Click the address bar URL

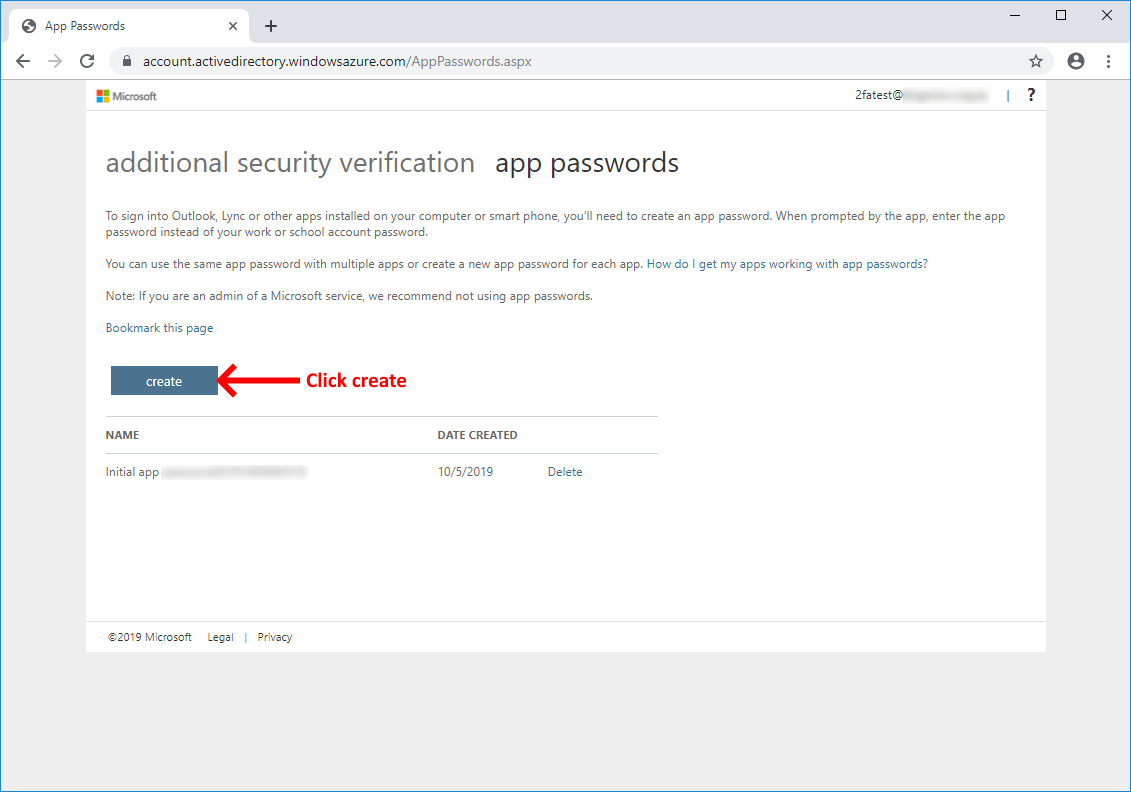coord(337,61)
